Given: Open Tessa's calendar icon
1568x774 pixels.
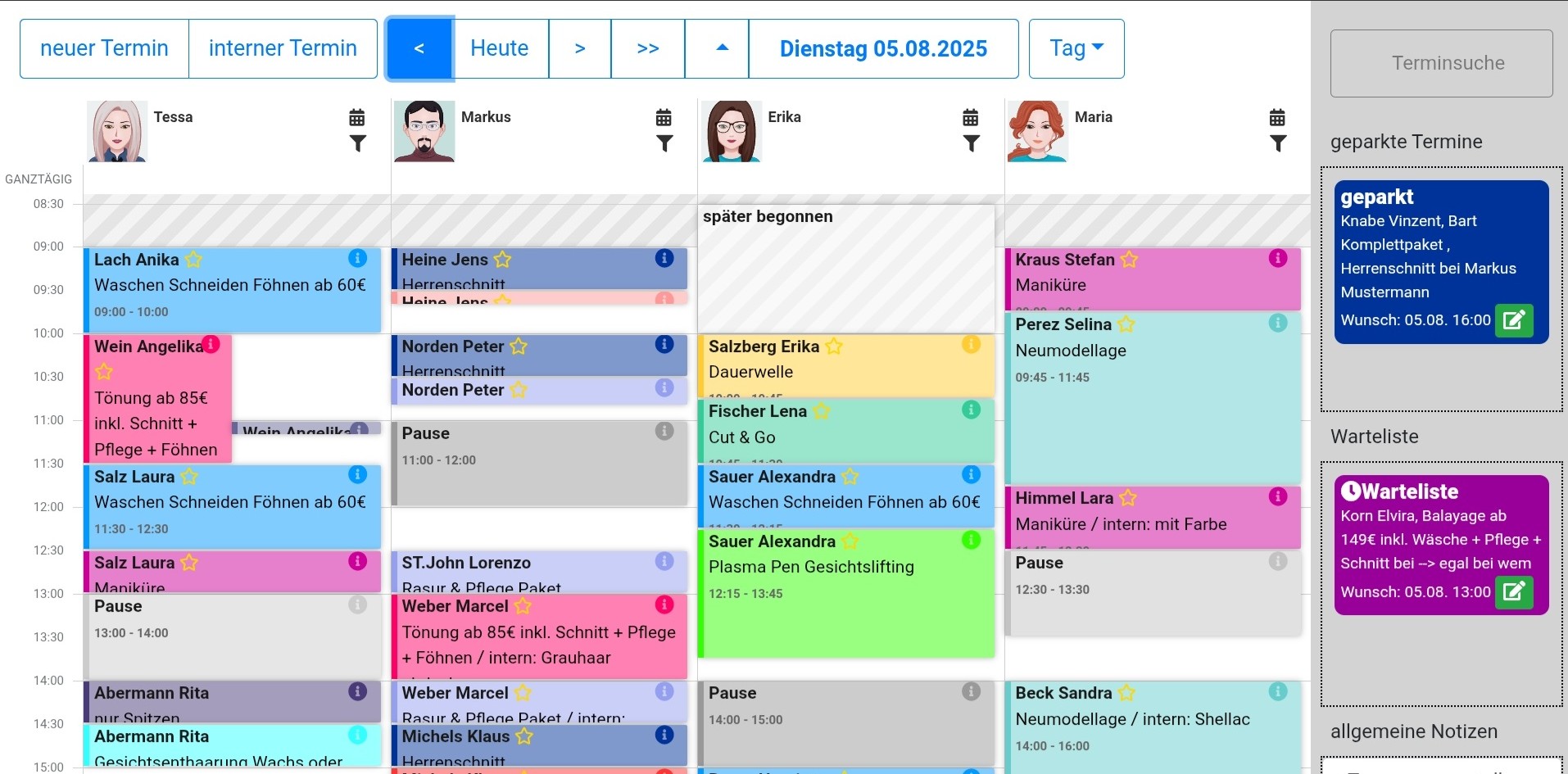Looking at the screenshot, I should [357, 117].
